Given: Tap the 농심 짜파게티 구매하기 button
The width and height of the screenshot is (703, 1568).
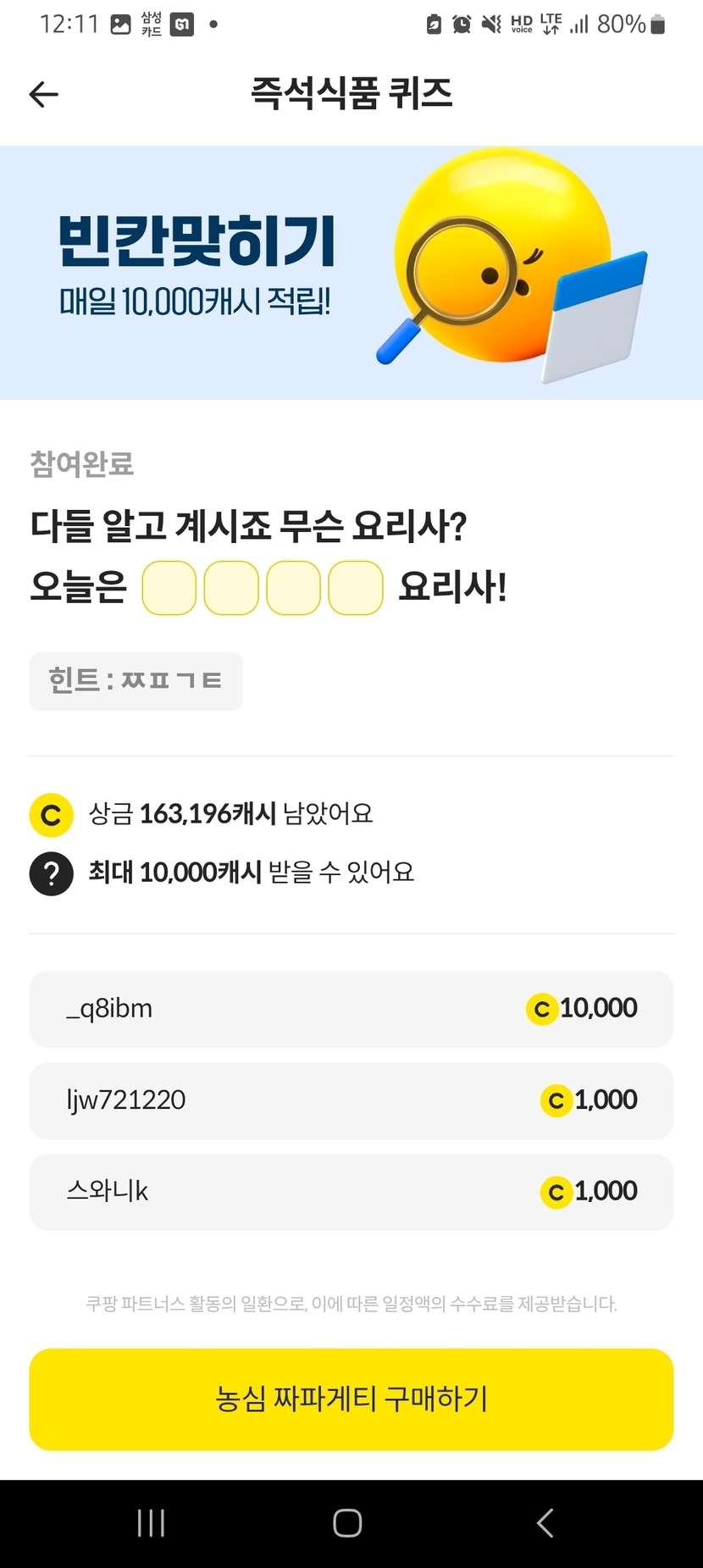Looking at the screenshot, I should 351,1399.
